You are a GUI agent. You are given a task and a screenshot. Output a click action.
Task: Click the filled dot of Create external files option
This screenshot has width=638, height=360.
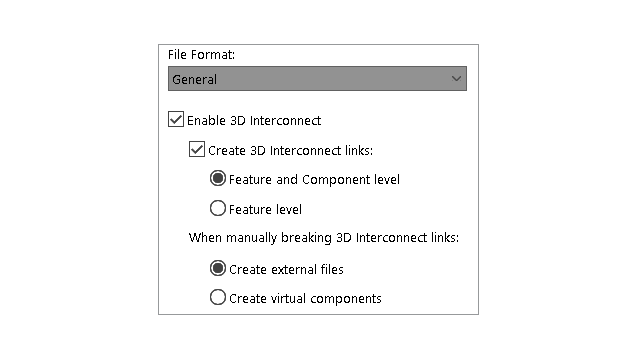pyautogui.click(x=218, y=268)
